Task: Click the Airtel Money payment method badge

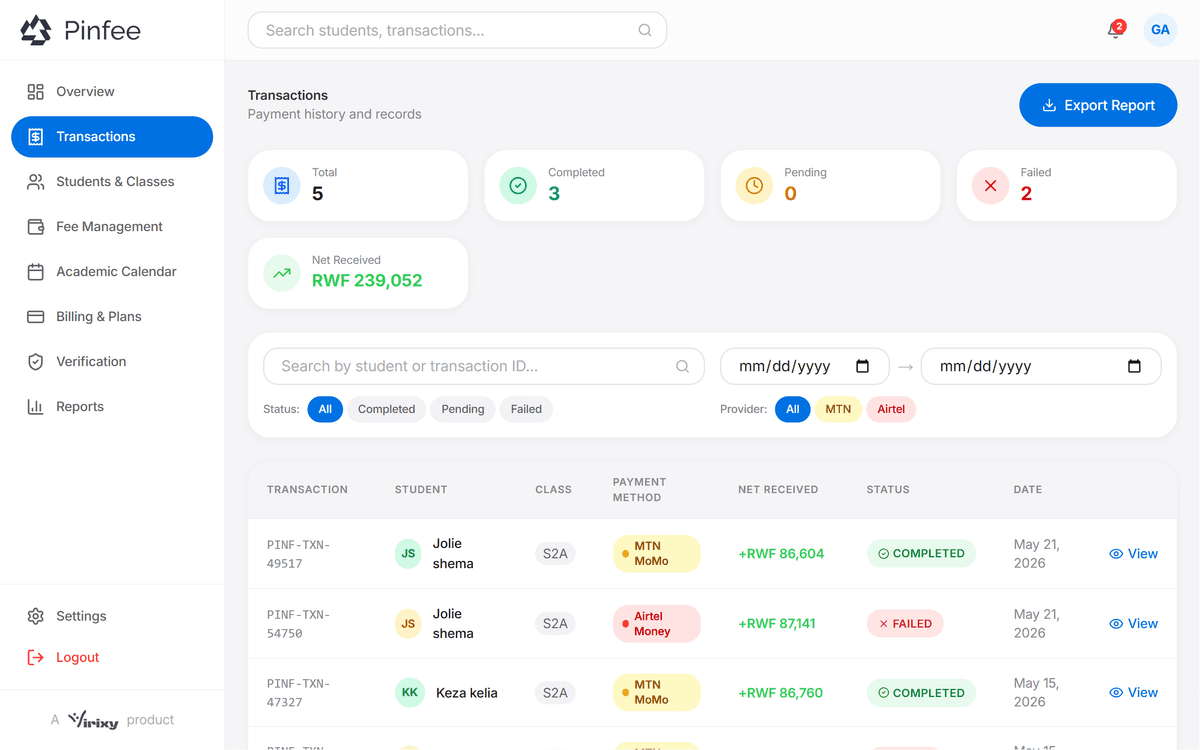Action: pyautogui.click(x=656, y=624)
